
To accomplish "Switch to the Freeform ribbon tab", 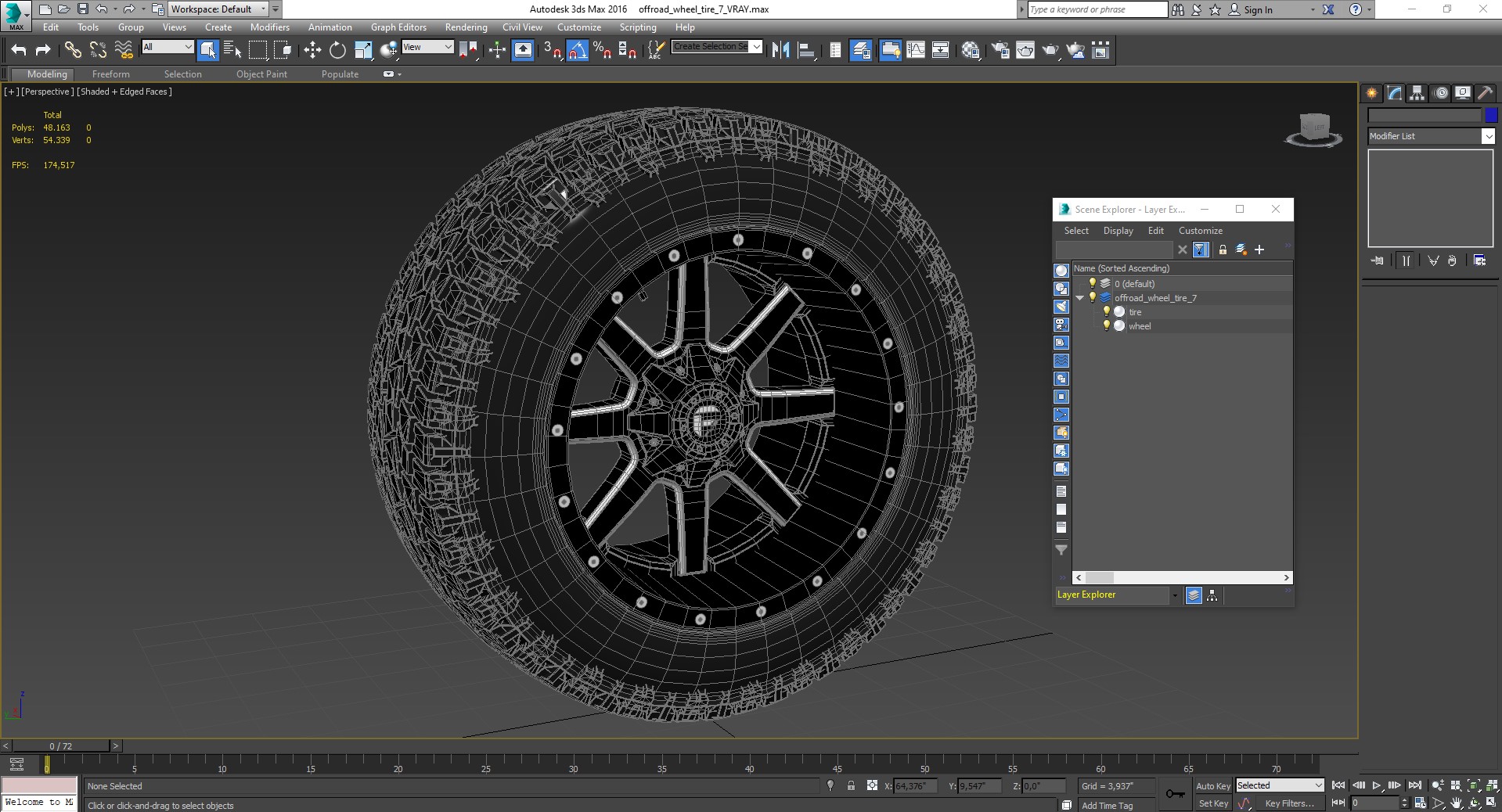I will 110,74.
